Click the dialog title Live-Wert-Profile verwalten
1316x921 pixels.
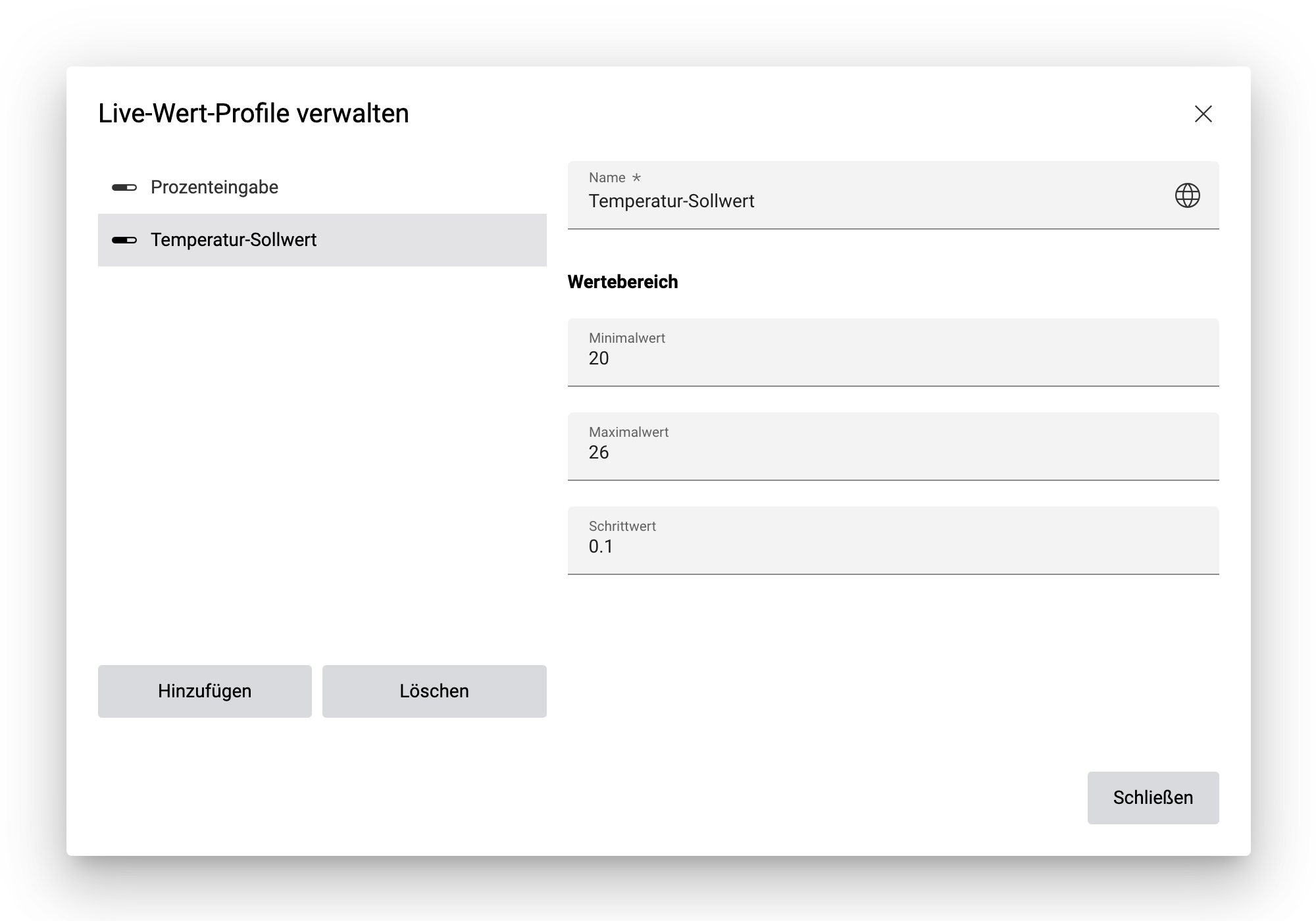click(x=253, y=113)
